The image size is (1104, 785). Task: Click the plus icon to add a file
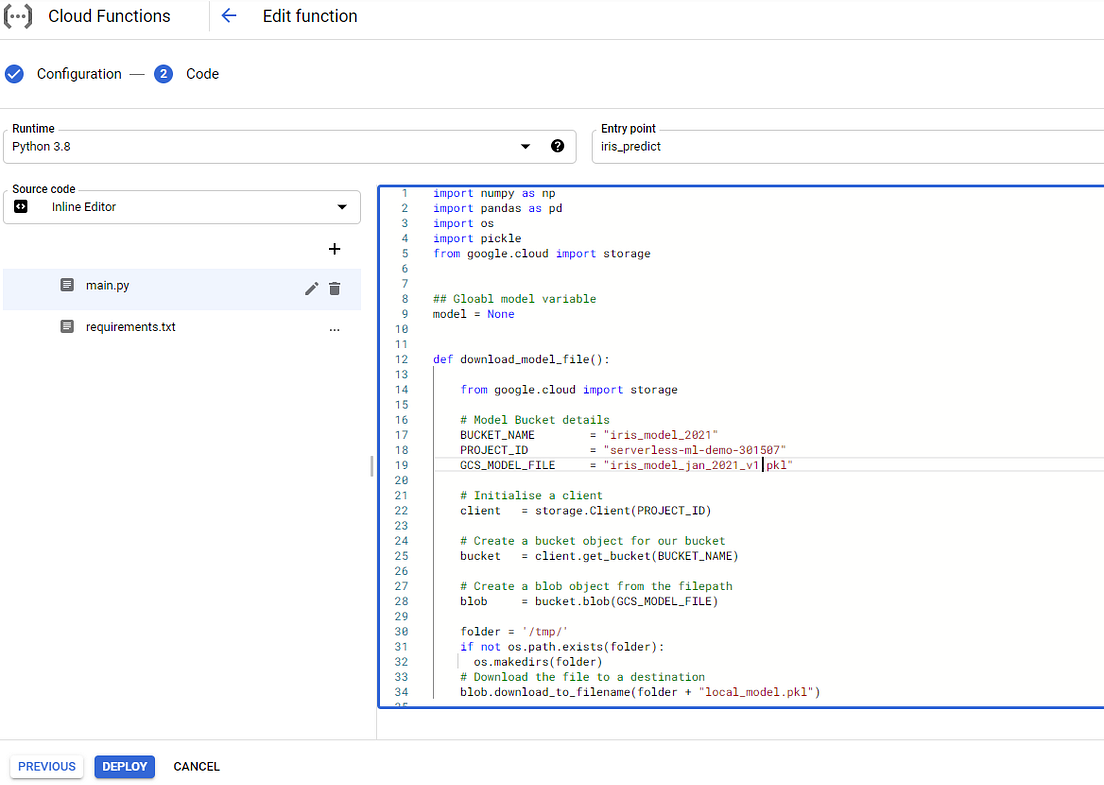[x=334, y=249]
